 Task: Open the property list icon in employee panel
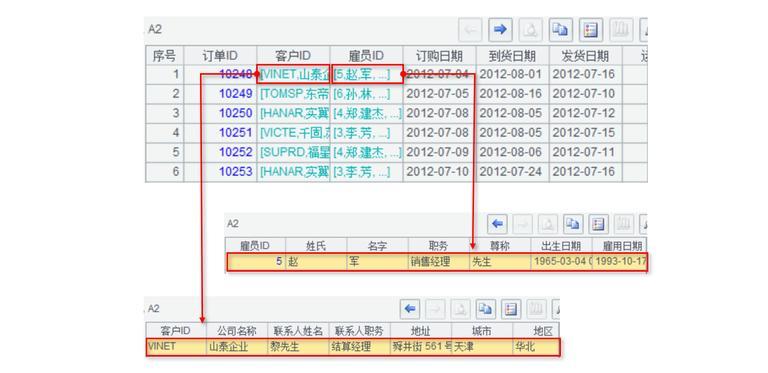tap(598, 224)
